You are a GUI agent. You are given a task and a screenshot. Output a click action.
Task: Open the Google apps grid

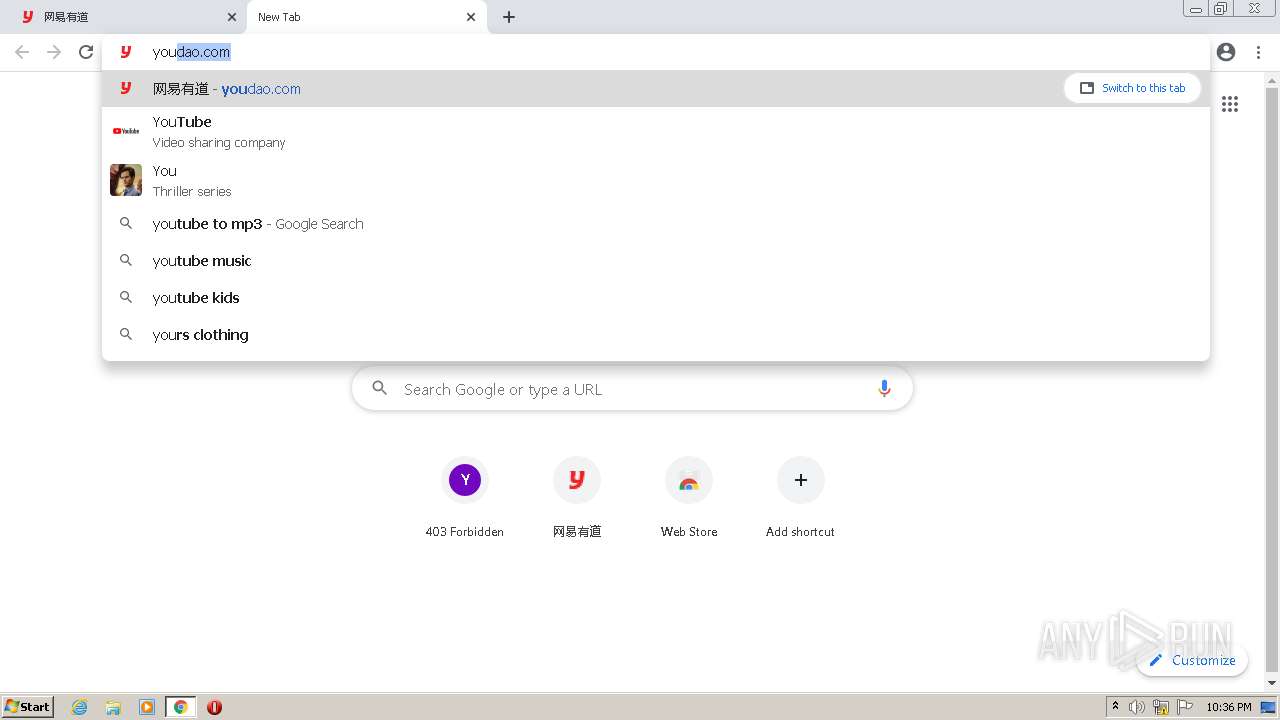[x=1230, y=104]
